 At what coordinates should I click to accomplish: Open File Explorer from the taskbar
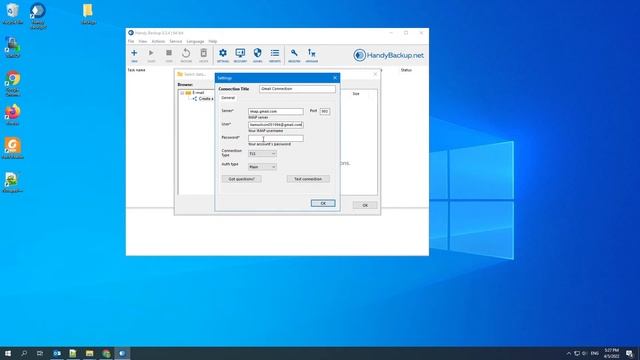89,353
